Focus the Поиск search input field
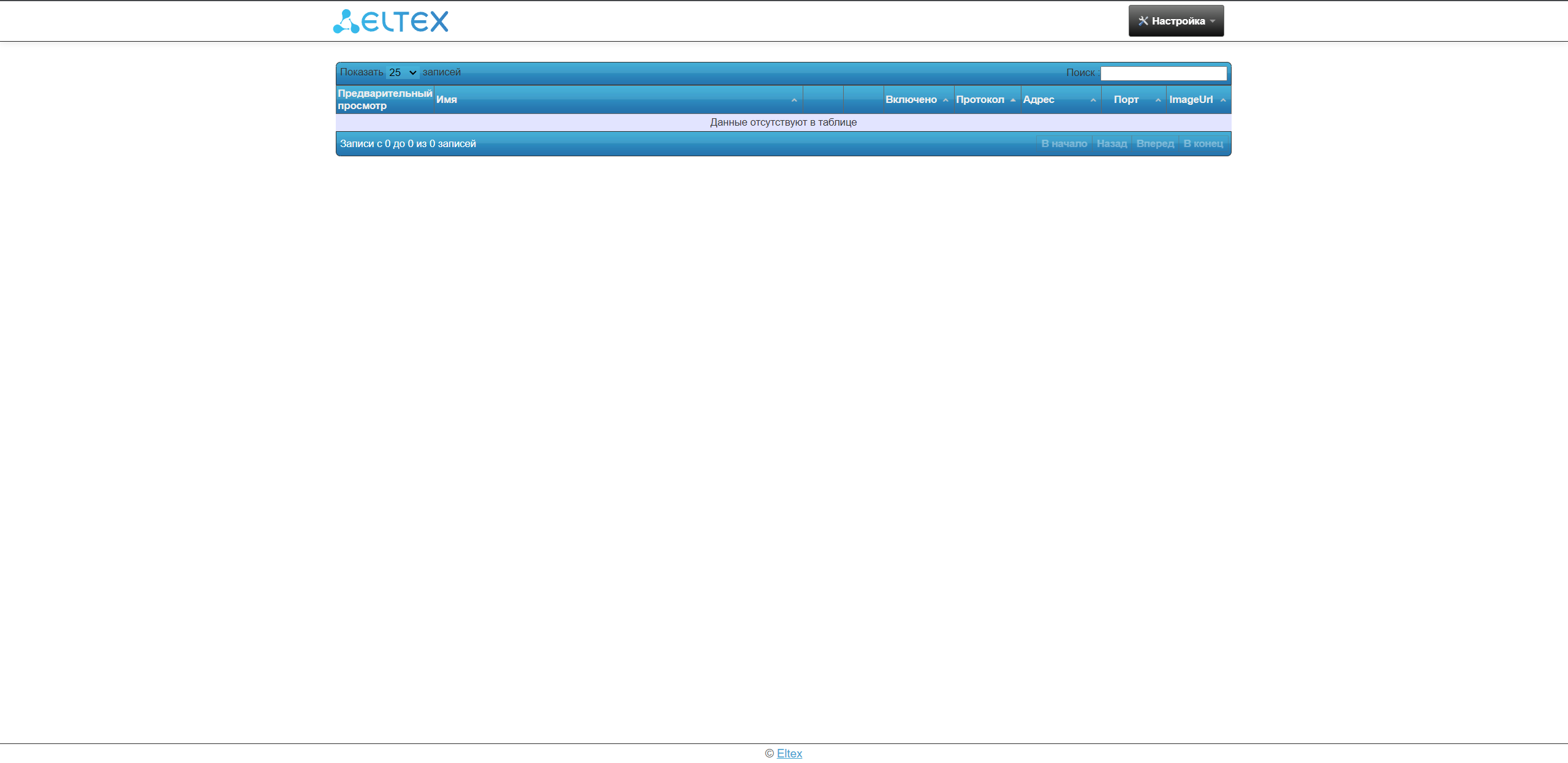 click(x=1163, y=74)
